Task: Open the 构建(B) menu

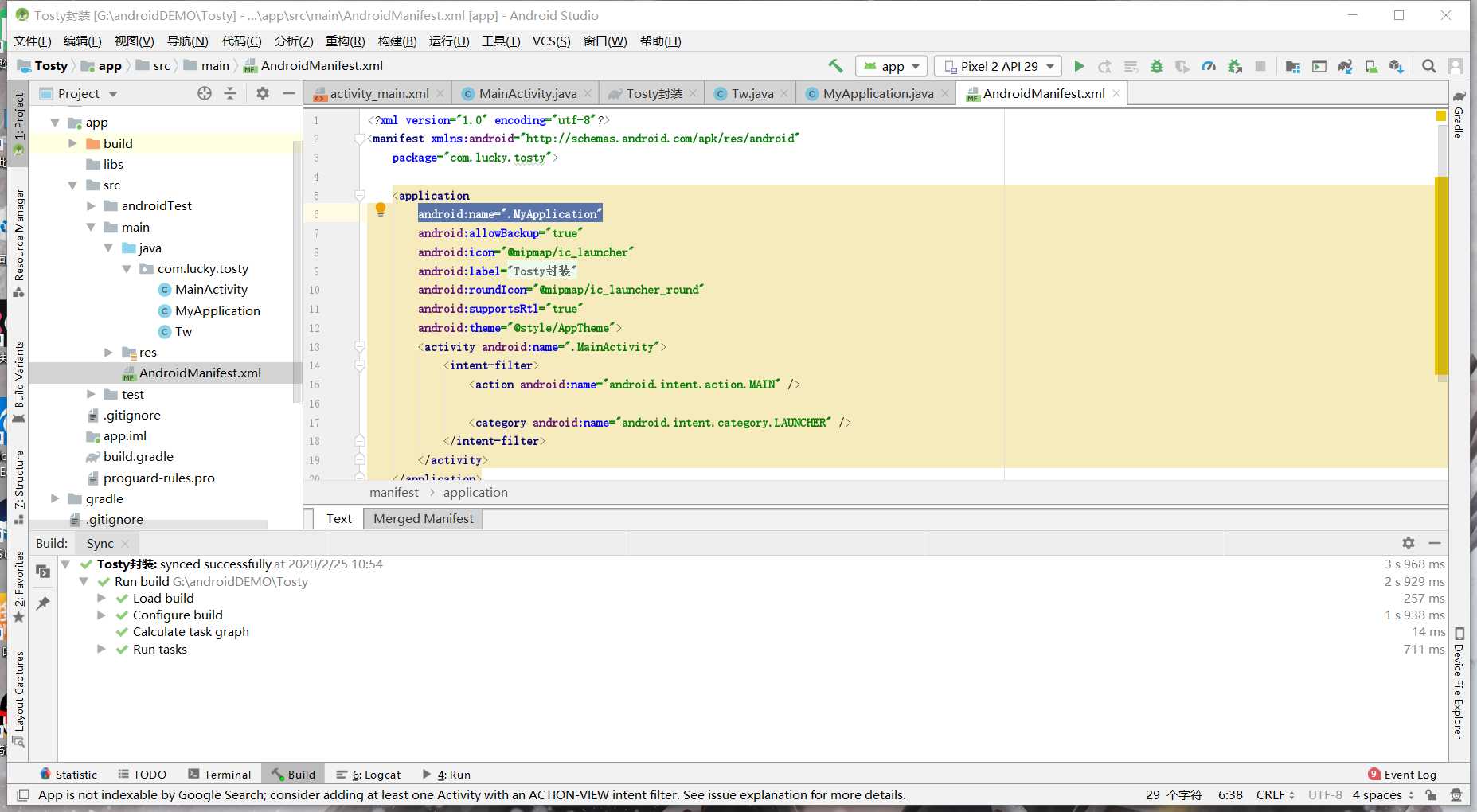Action: pos(397,41)
